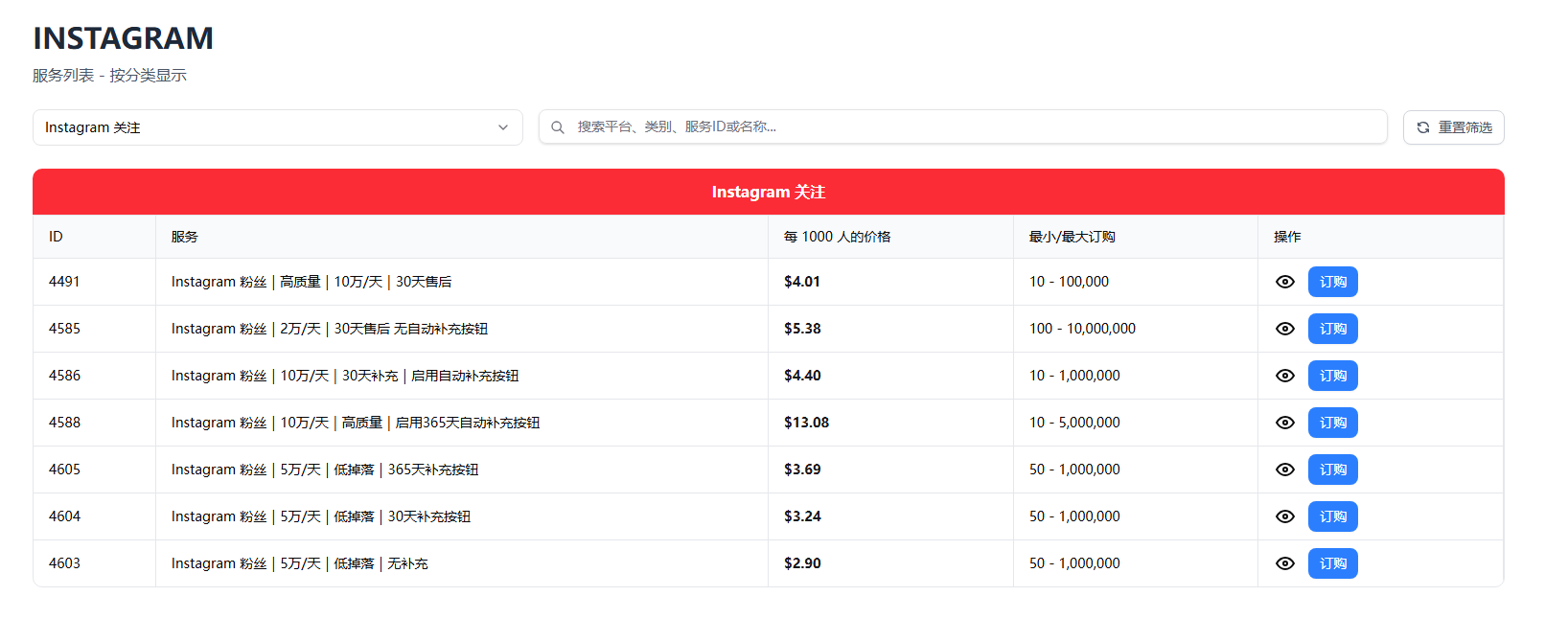View details of service 4585 via eye icon
Image resolution: width=1568 pixels, height=619 pixels.
[x=1285, y=329]
